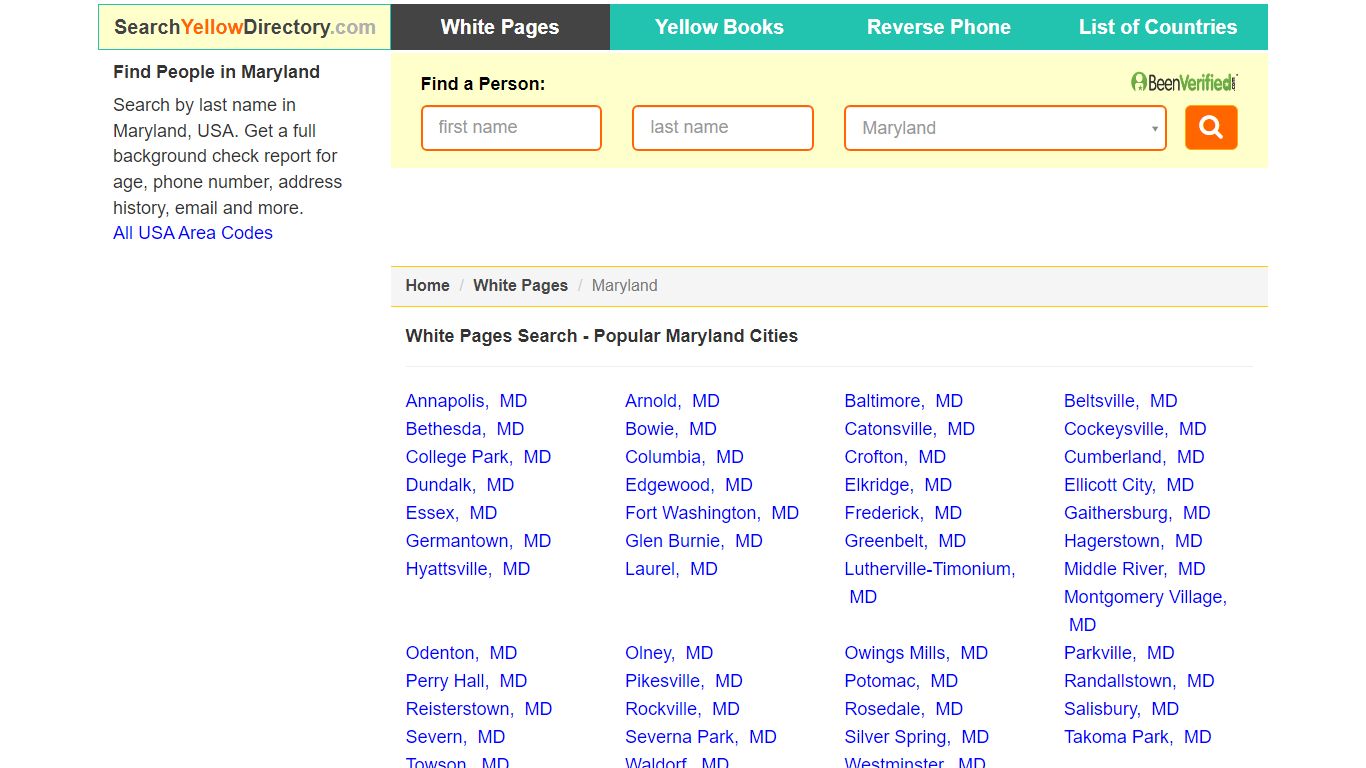Open Gaithersburg, MD listing

click(x=1137, y=513)
